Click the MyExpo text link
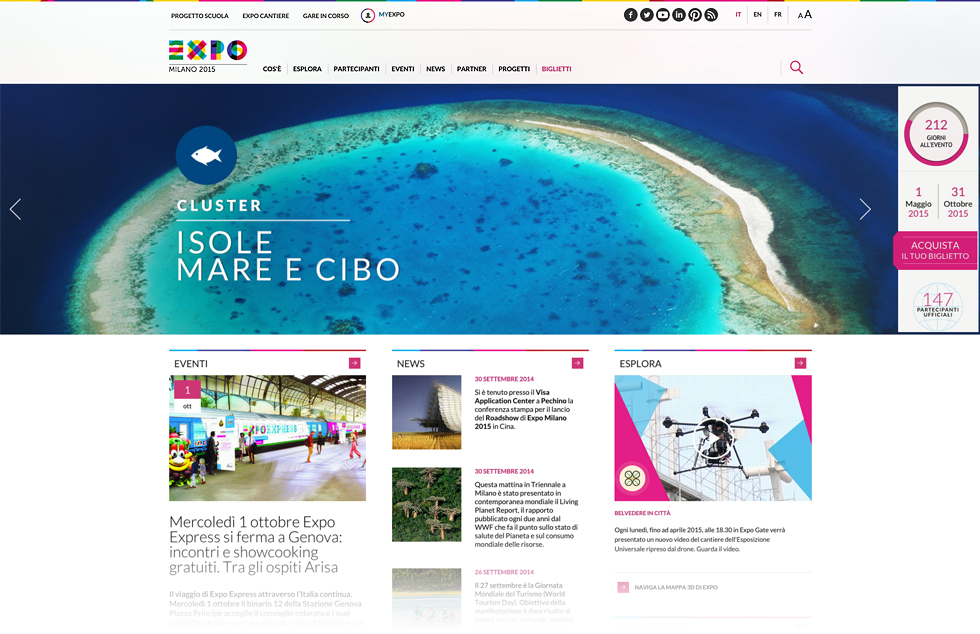The height and width of the screenshot is (634, 980). pyautogui.click(x=392, y=14)
